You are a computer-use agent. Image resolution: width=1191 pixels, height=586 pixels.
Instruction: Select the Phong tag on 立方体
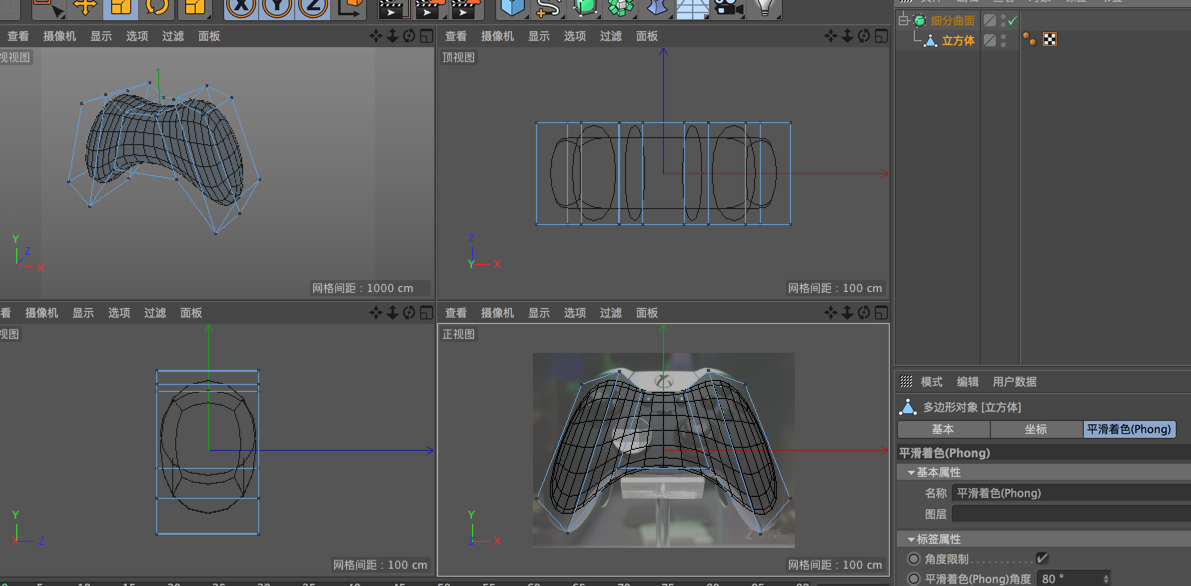pos(1030,40)
